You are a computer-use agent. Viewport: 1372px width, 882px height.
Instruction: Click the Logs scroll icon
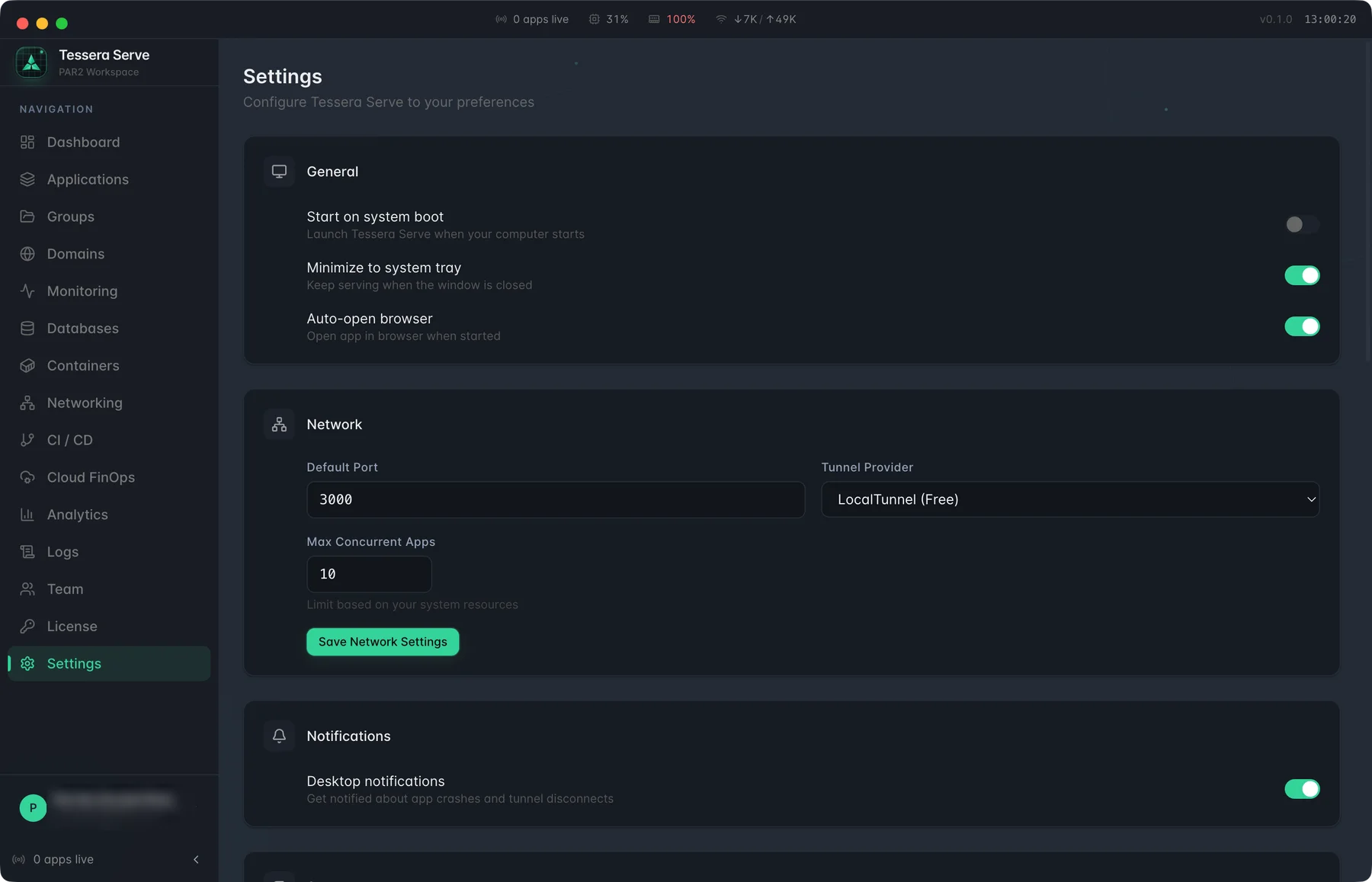(27, 552)
